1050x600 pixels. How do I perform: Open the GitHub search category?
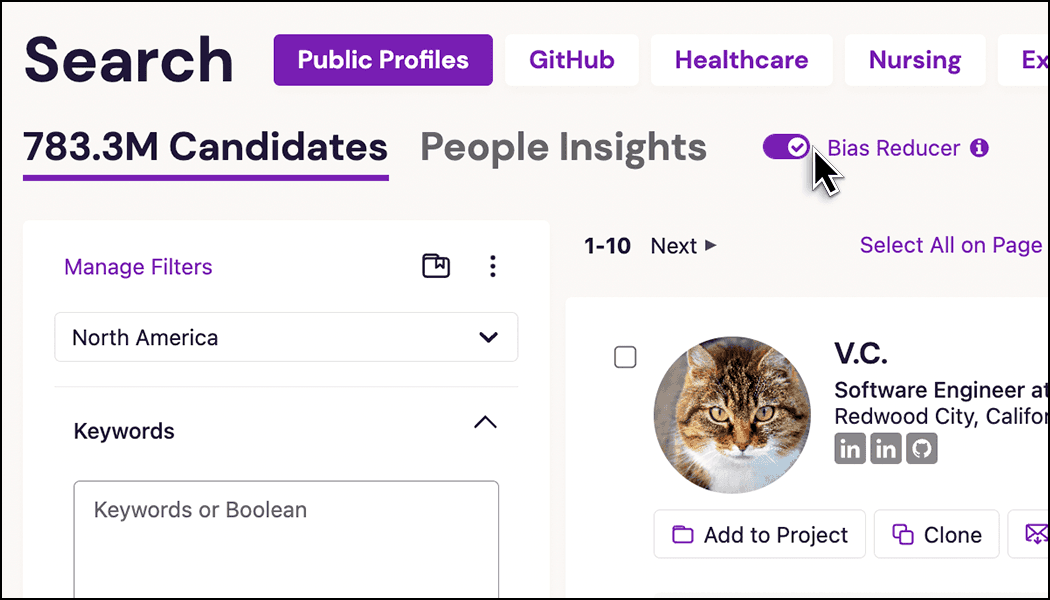(x=571, y=60)
